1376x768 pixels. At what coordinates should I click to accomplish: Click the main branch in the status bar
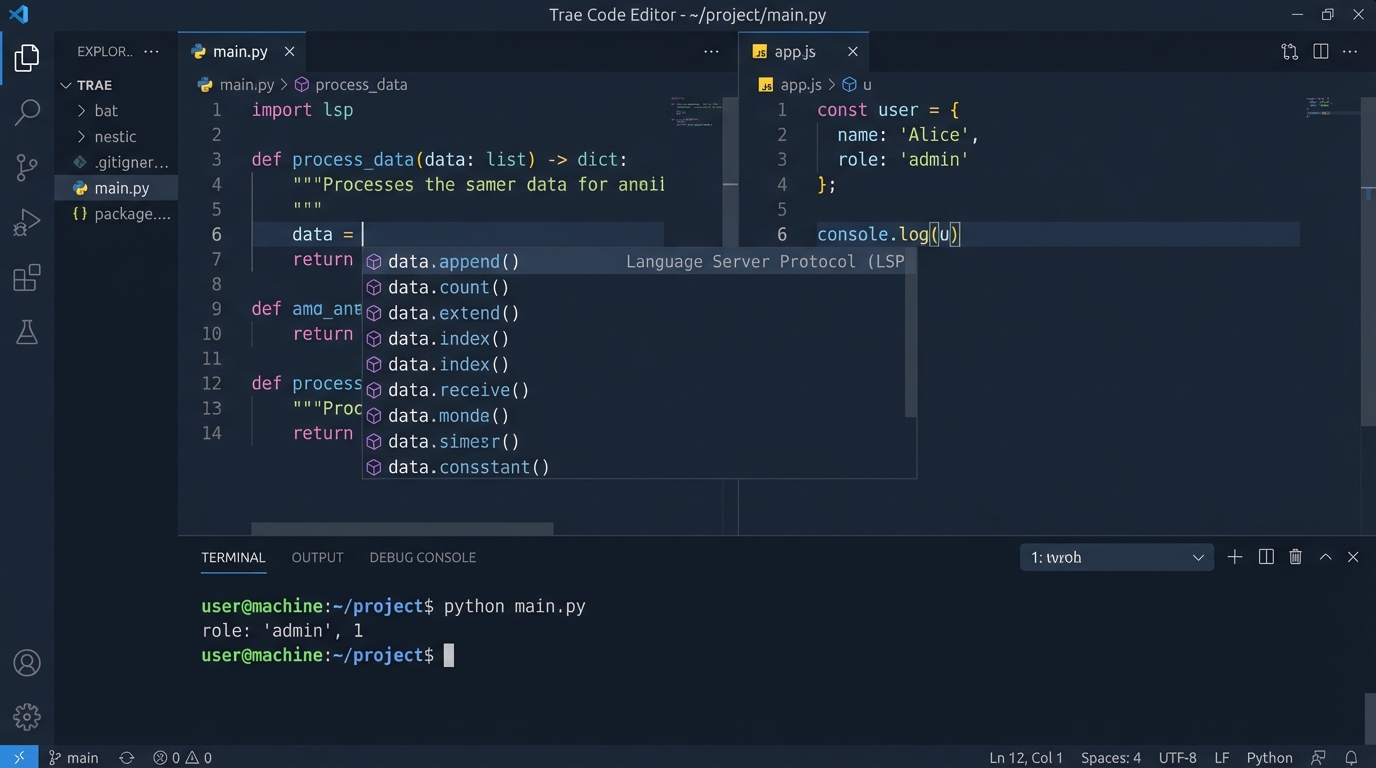pyautogui.click(x=74, y=757)
